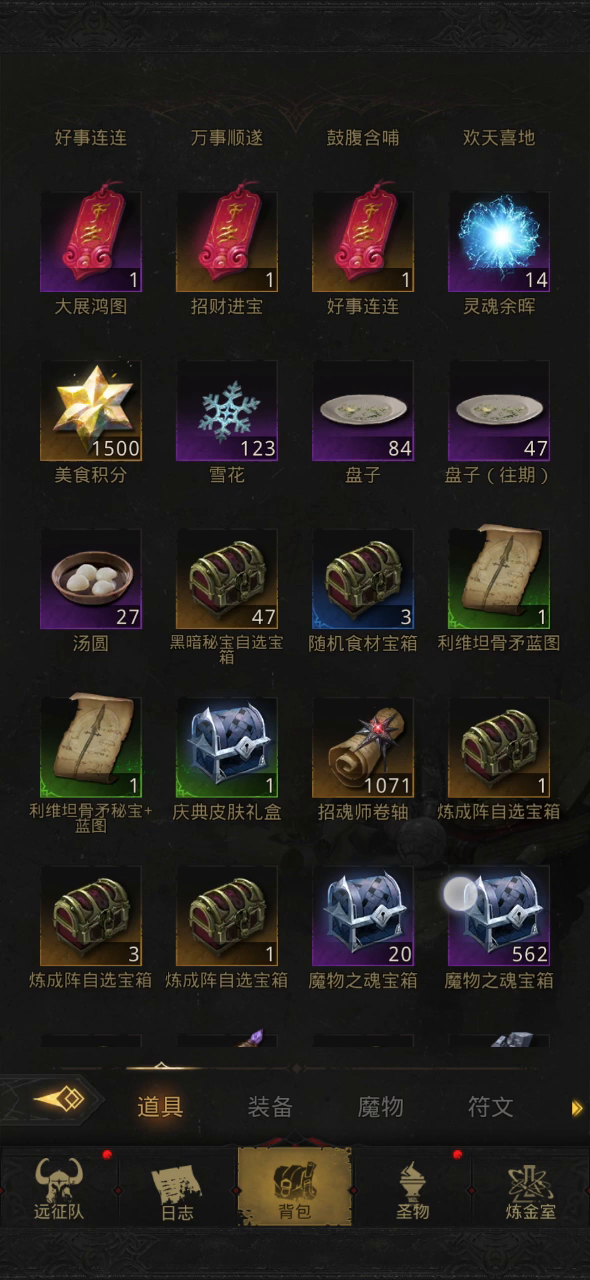Open the 美食积分 golden star item

(x=91, y=411)
